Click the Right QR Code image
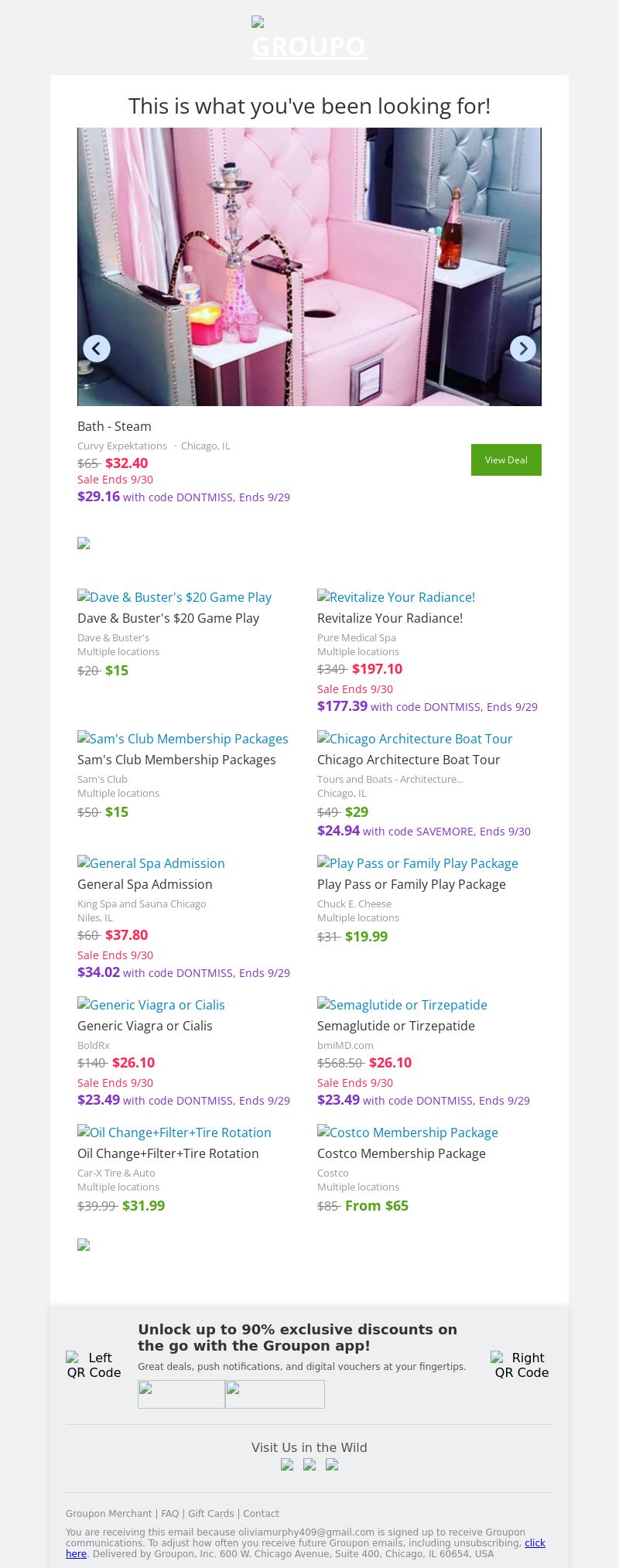Image resolution: width=619 pixels, height=1568 pixels. tap(522, 1365)
